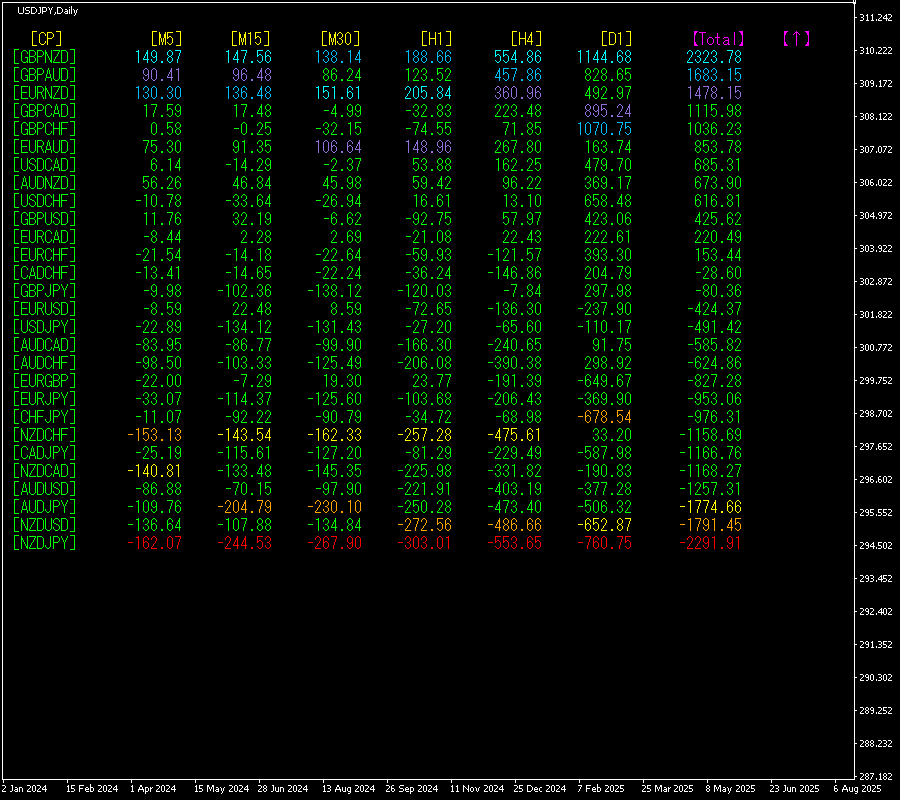Image resolution: width=900 pixels, height=800 pixels.
Task: Select the [AUDCHF] pair label
Action: click(45, 363)
